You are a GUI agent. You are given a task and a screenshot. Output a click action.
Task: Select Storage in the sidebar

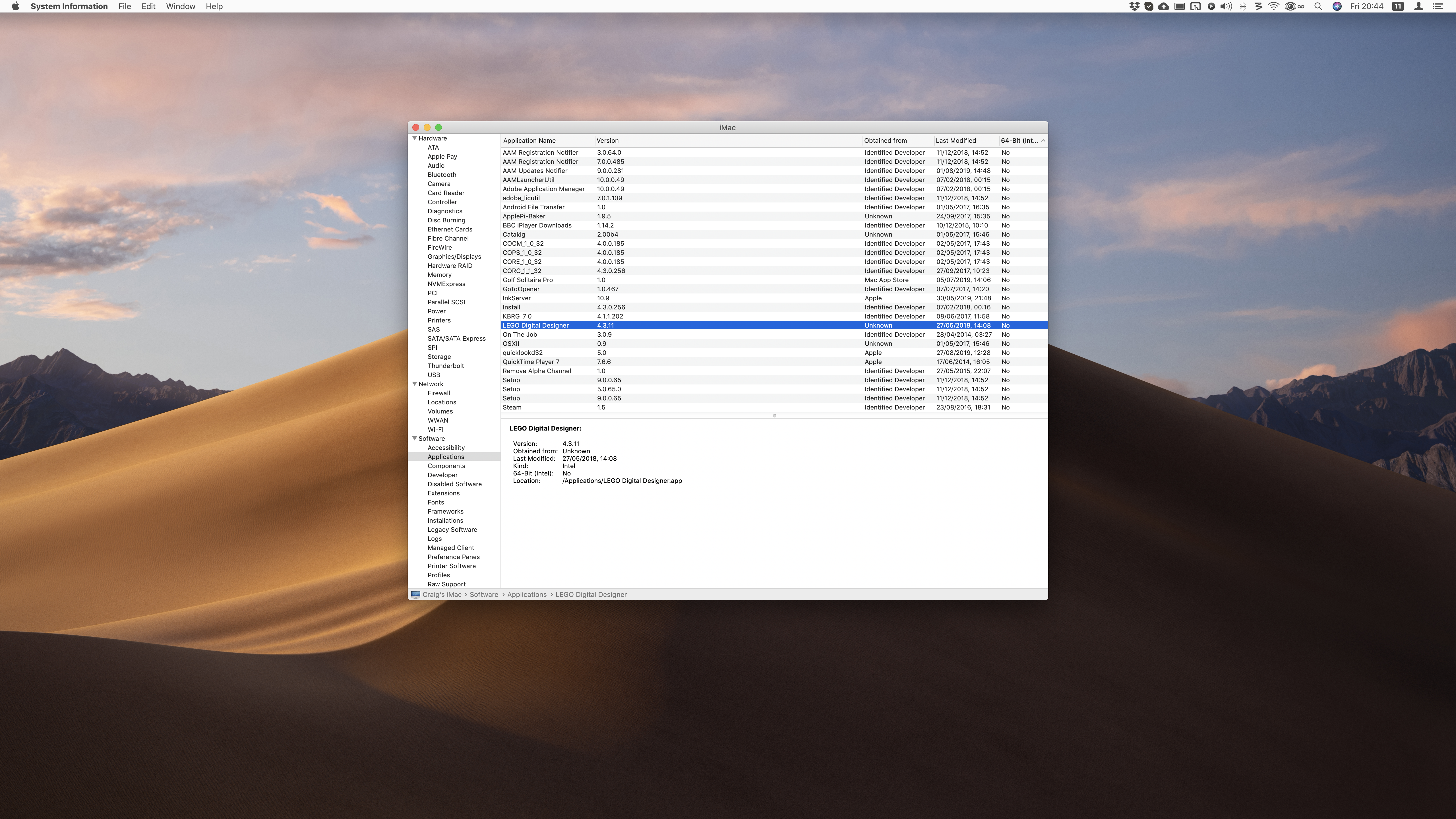(439, 357)
